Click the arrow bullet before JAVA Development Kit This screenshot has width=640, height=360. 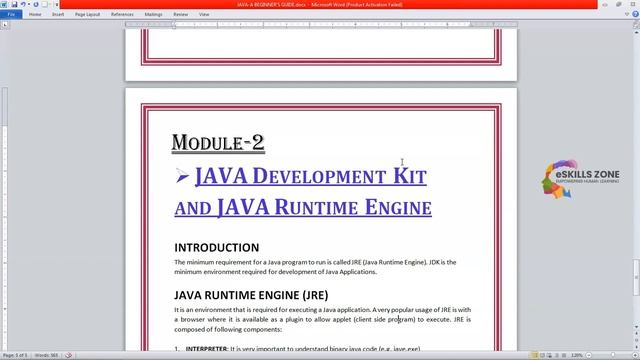[x=182, y=176]
